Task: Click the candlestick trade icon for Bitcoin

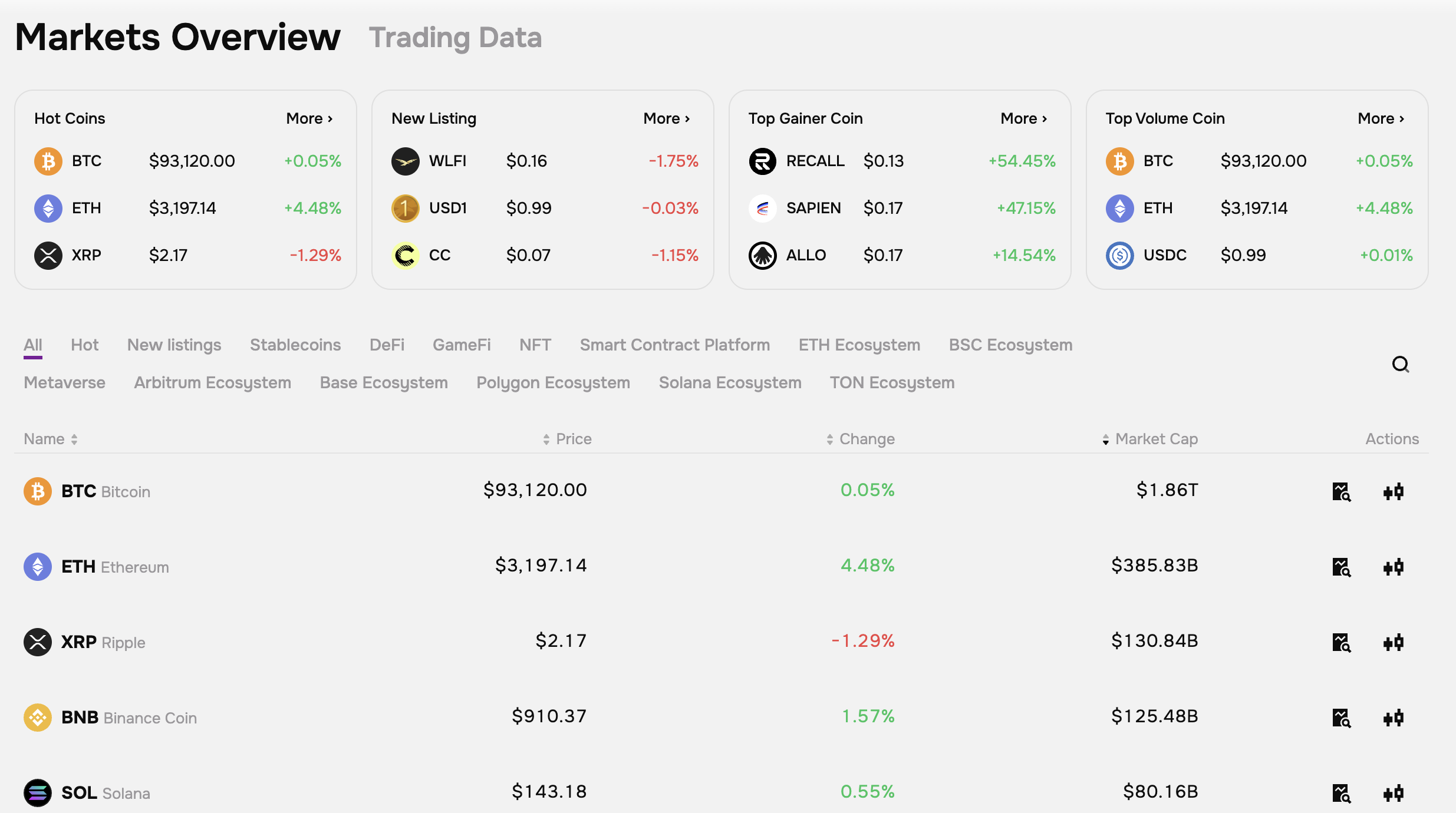Action: 1394,491
